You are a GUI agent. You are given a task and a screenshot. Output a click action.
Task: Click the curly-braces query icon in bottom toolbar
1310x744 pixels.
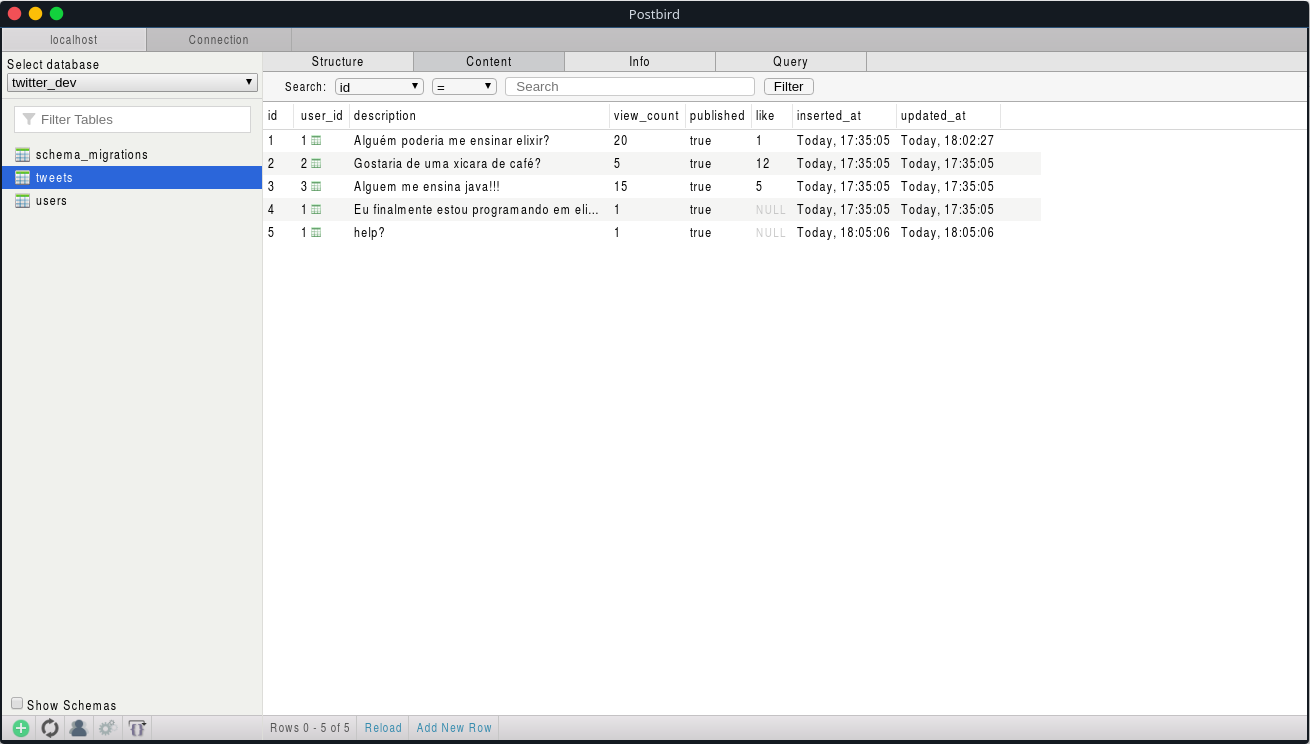click(x=136, y=727)
